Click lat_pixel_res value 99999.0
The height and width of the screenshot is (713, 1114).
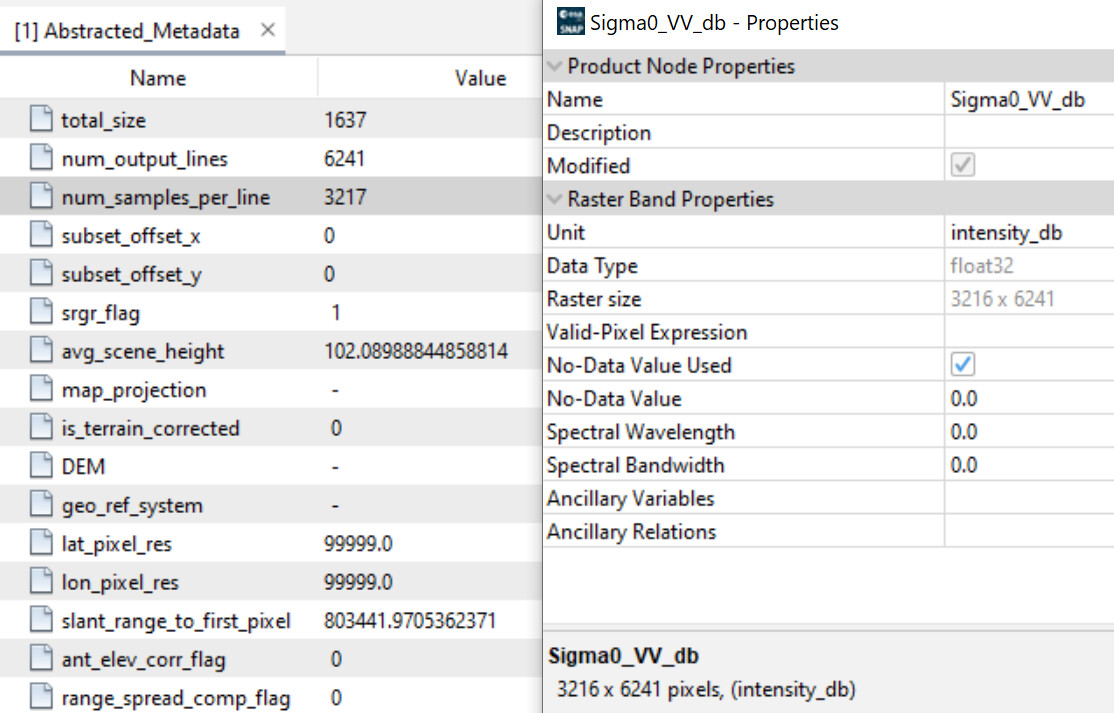coord(358,543)
